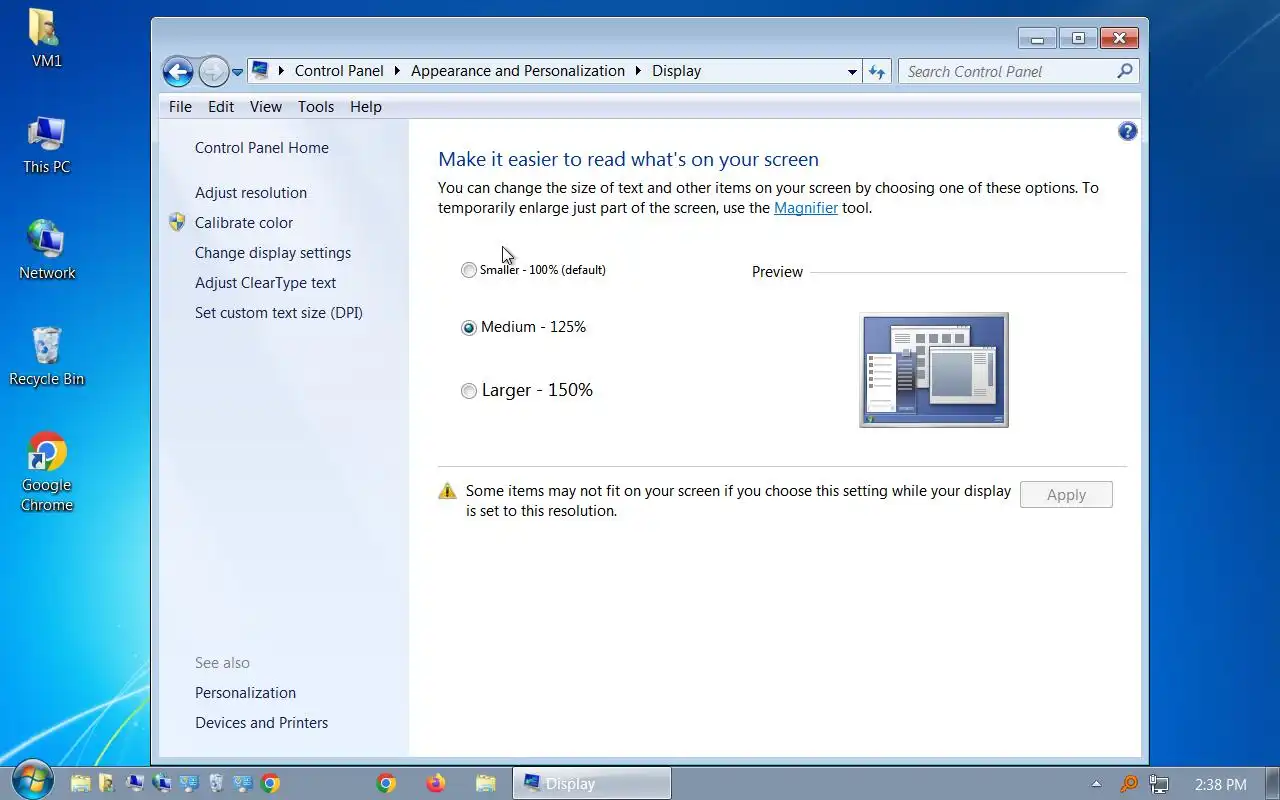The height and width of the screenshot is (800, 1280).
Task: Click the computer icon in the quick launch
Action: [x=134, y=783]
